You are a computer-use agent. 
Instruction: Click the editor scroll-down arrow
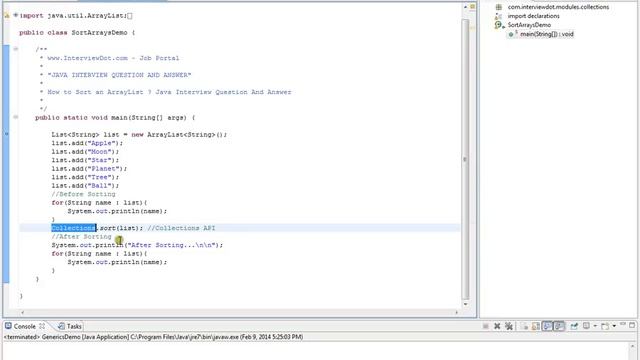465,304
